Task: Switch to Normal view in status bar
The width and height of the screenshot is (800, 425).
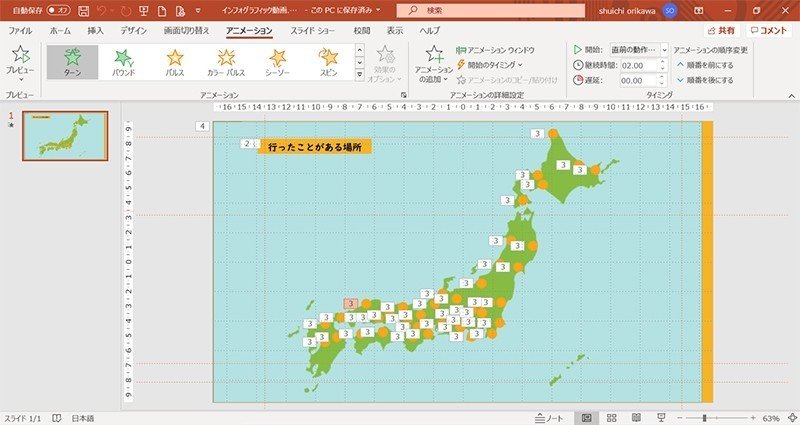Action: pyautogui.click(x=587, y=418)
